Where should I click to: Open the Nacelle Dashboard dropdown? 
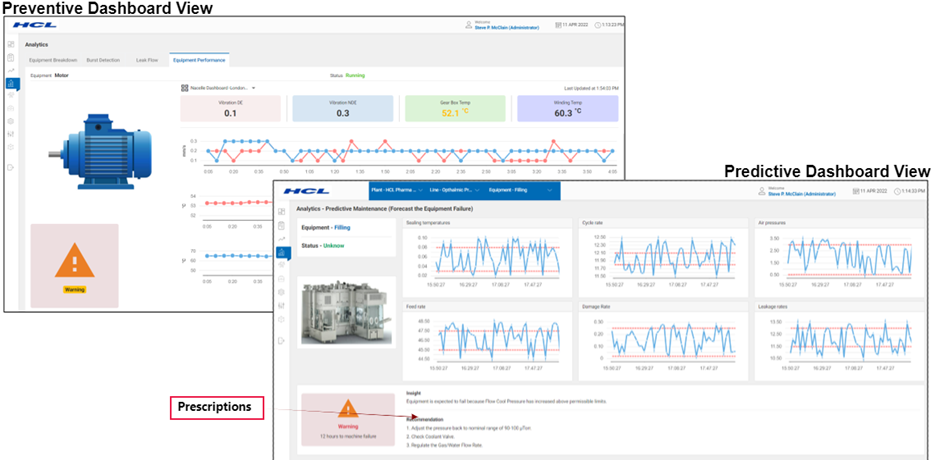tap(253, 88)
